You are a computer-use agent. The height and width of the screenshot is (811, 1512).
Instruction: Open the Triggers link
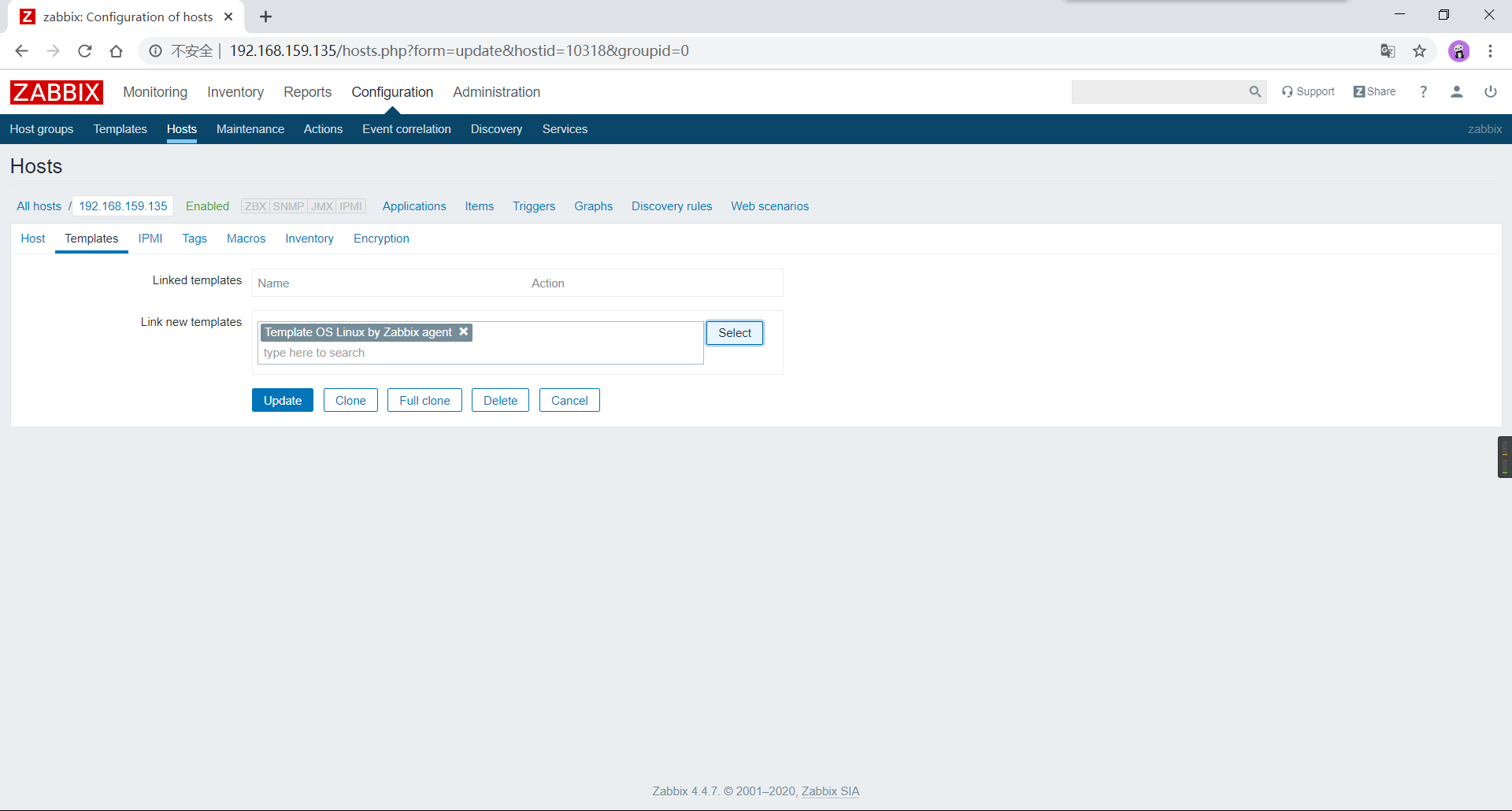534,206
